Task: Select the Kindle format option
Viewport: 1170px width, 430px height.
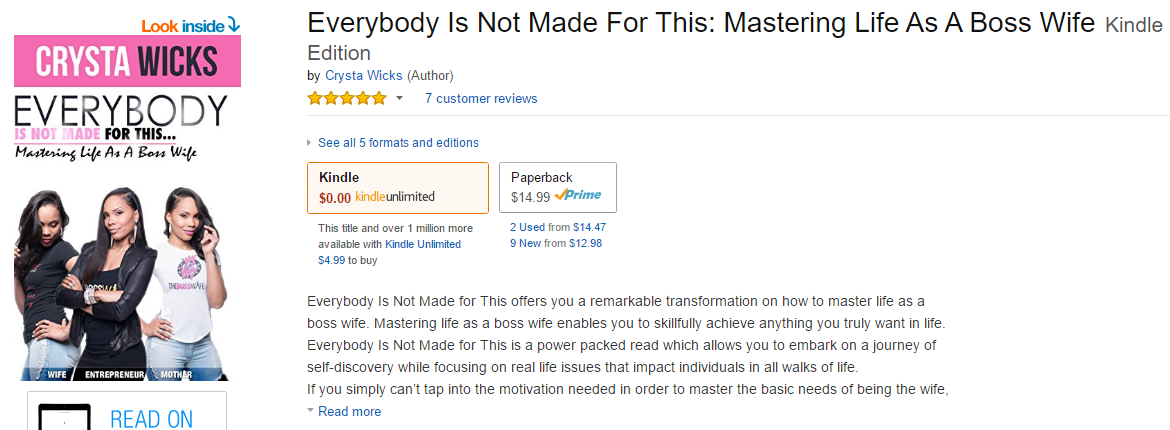Action: [x=397, y=187]
